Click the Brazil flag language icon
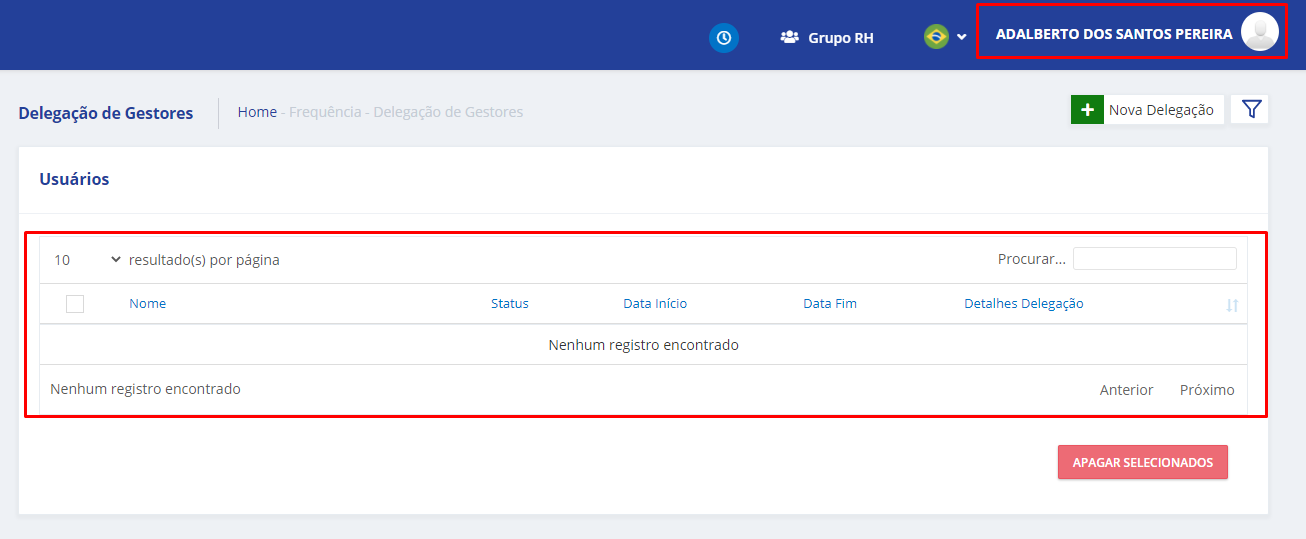The image size is (1306, 539). tap(936, 37)
